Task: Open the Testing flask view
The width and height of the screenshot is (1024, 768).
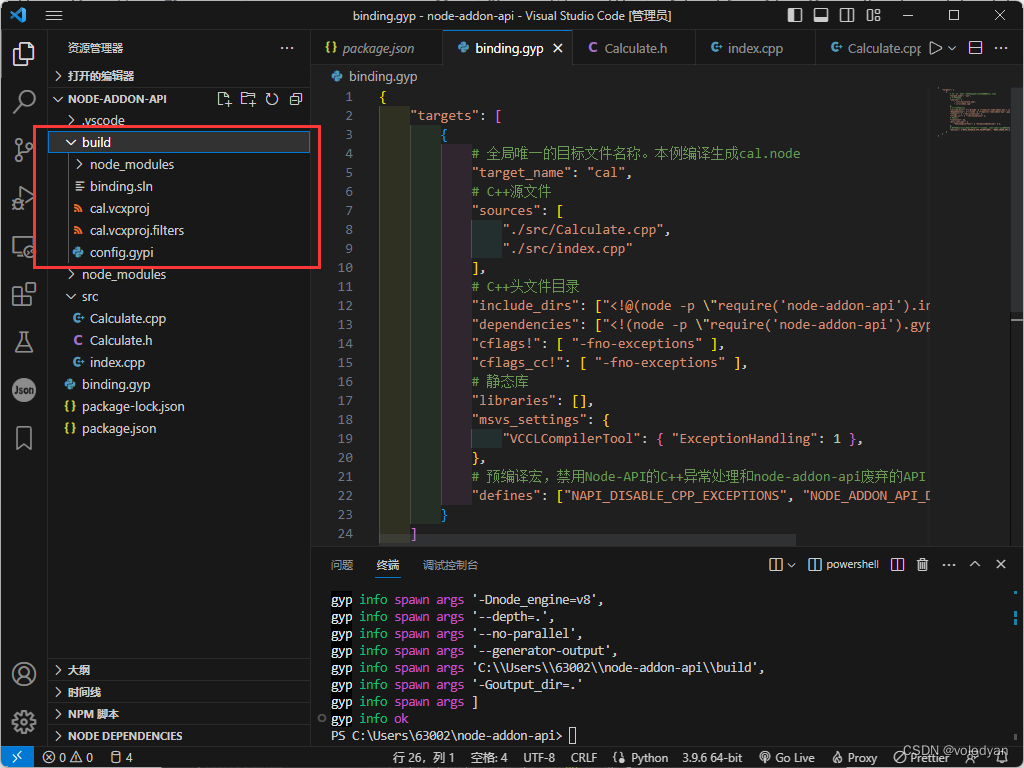Action: [24, 342]
